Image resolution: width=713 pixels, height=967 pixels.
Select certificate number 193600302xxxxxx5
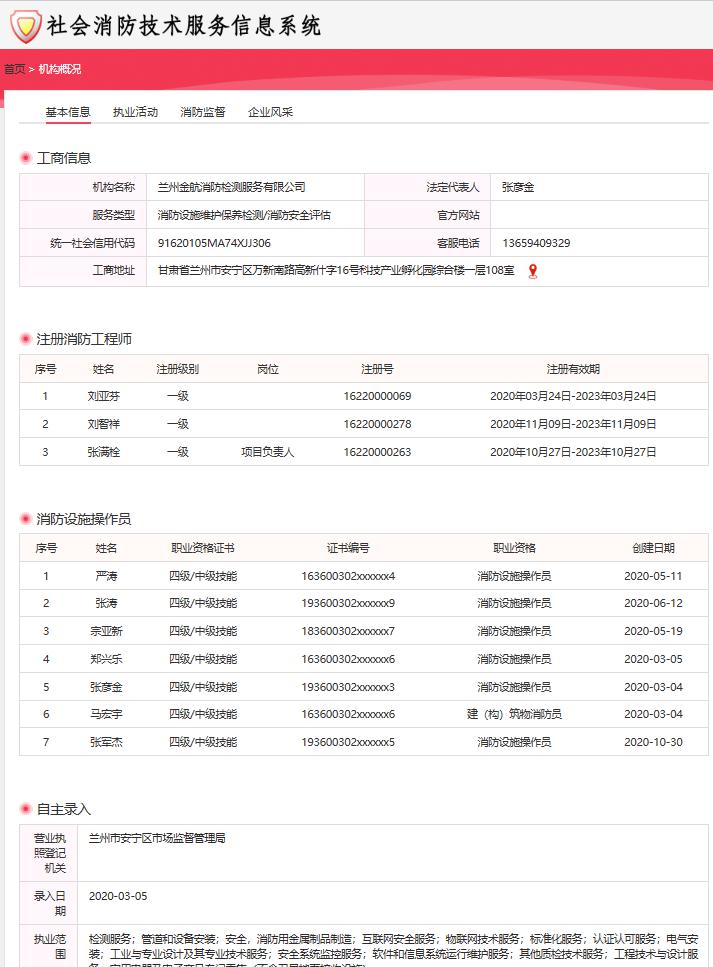(x=348, y=742)
